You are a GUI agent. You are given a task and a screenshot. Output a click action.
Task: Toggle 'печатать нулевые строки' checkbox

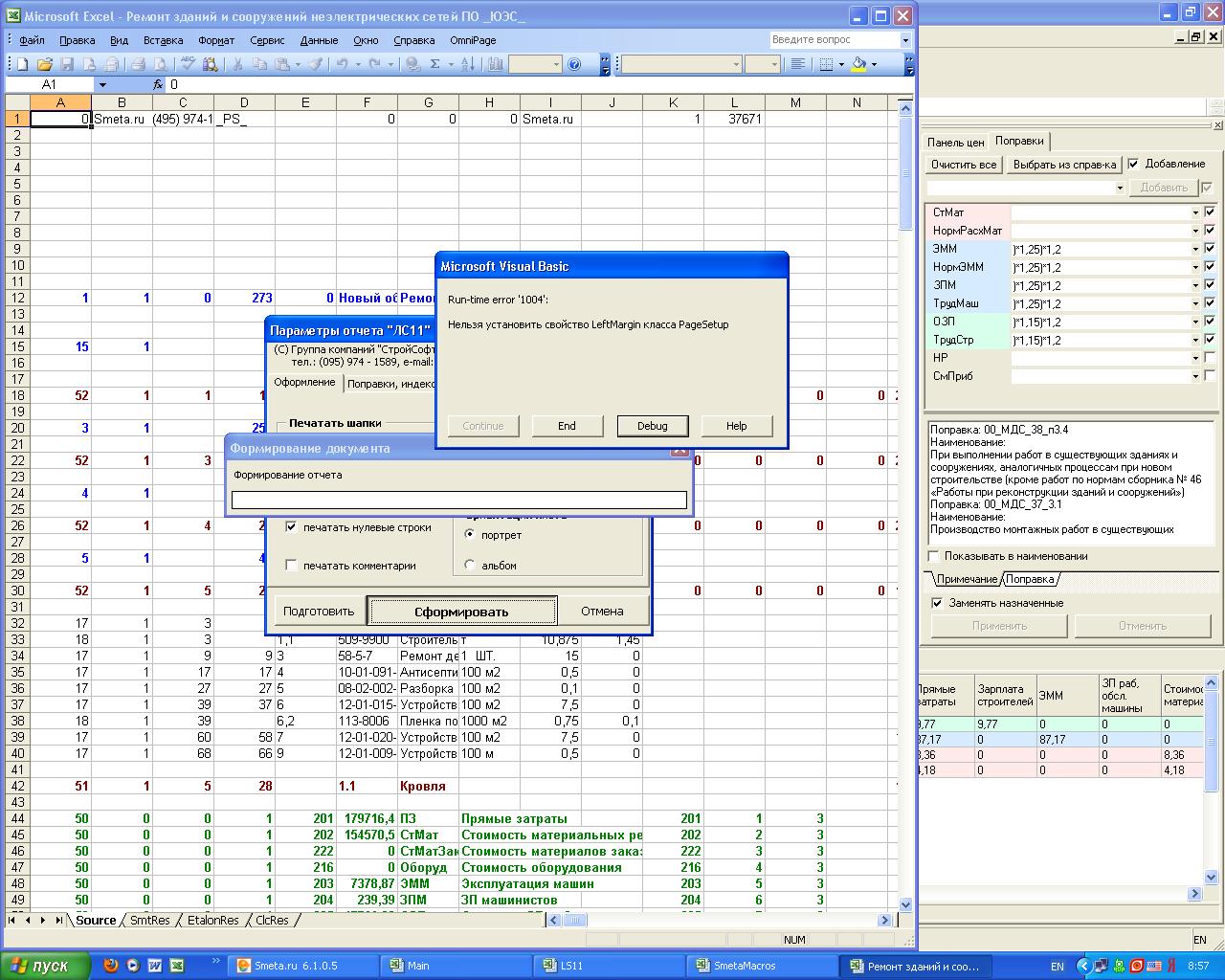(292, 527)
